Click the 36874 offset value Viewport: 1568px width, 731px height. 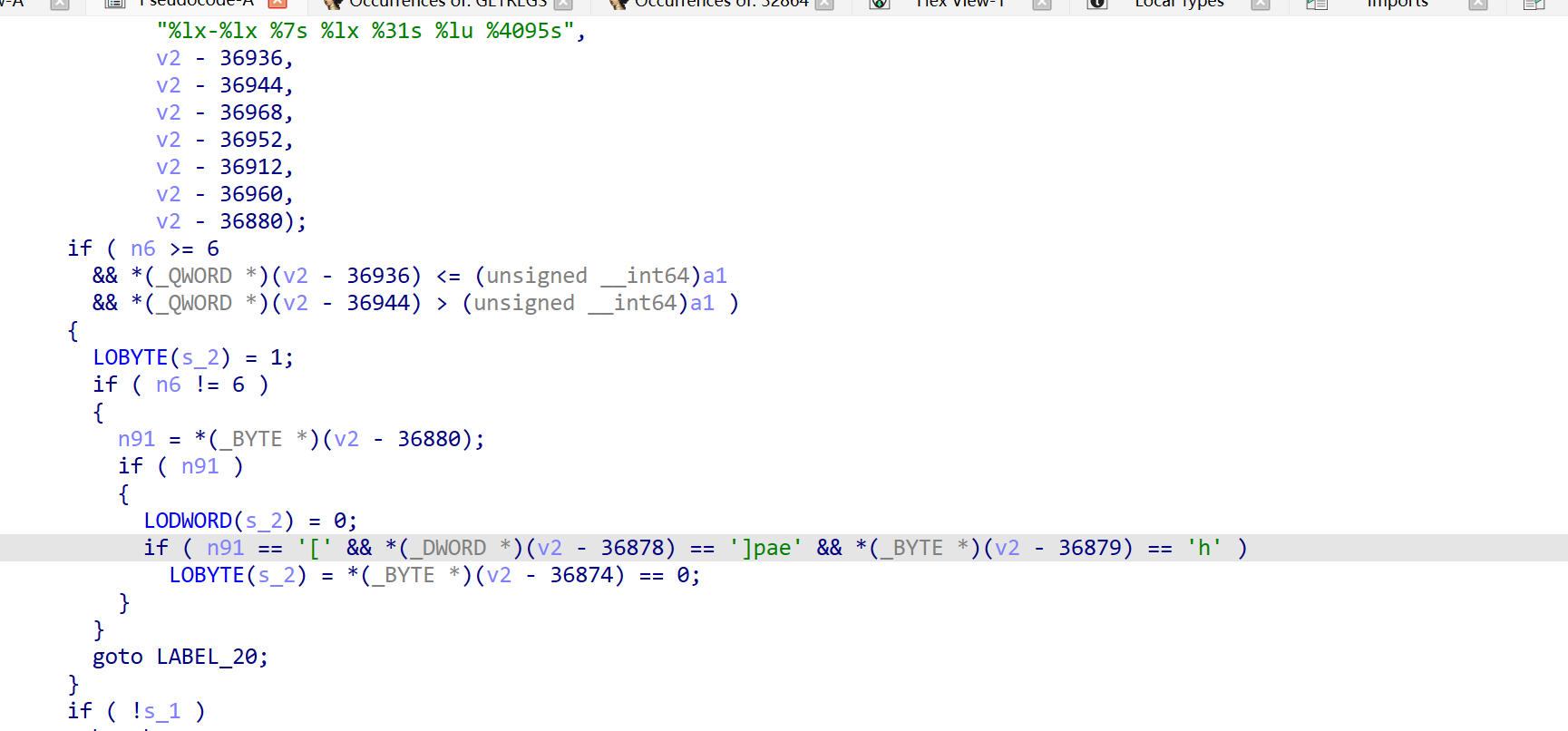(x=581, y=575)
